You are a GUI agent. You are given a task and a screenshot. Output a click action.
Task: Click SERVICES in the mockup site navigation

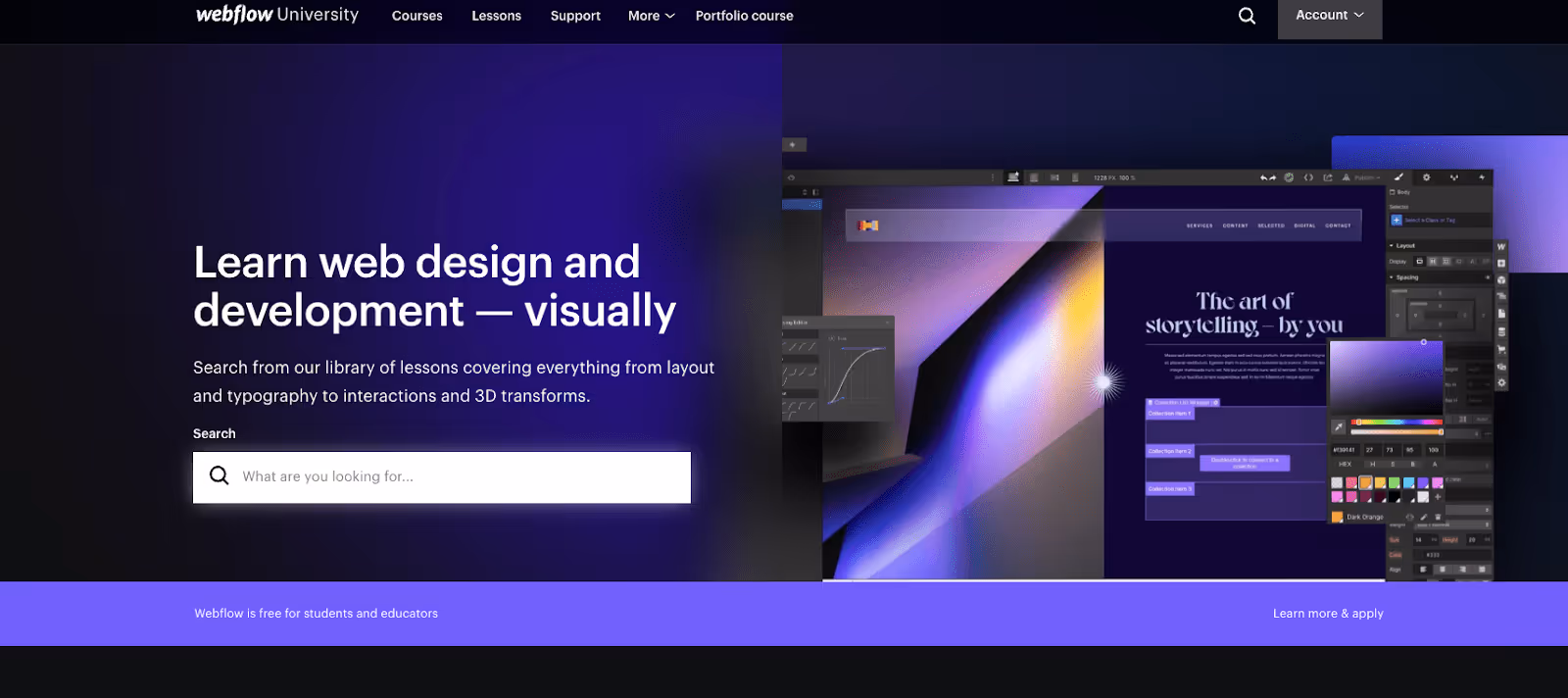[1200, 225]
